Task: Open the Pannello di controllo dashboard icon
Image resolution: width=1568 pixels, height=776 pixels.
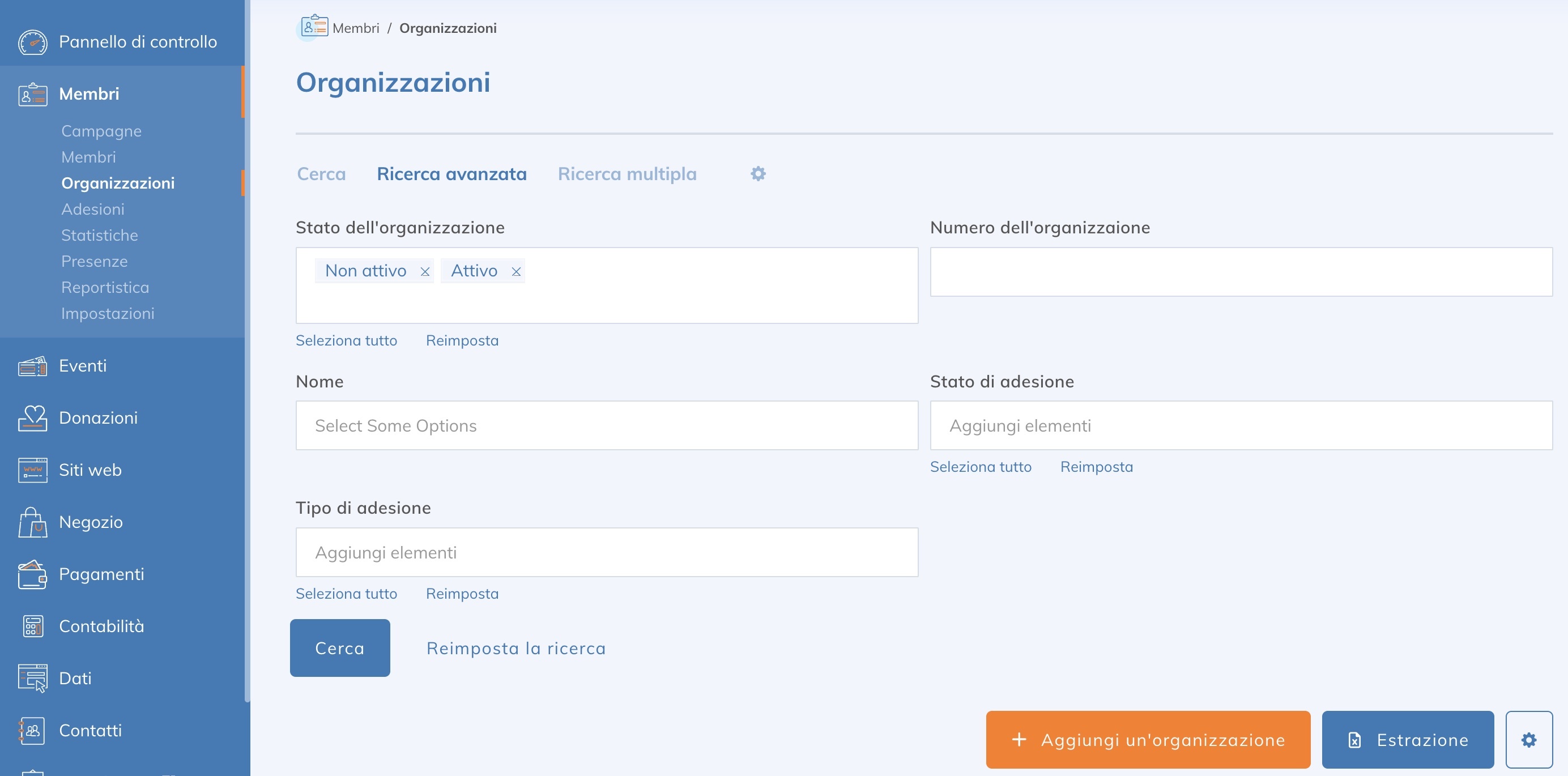Action: (32, 42)
